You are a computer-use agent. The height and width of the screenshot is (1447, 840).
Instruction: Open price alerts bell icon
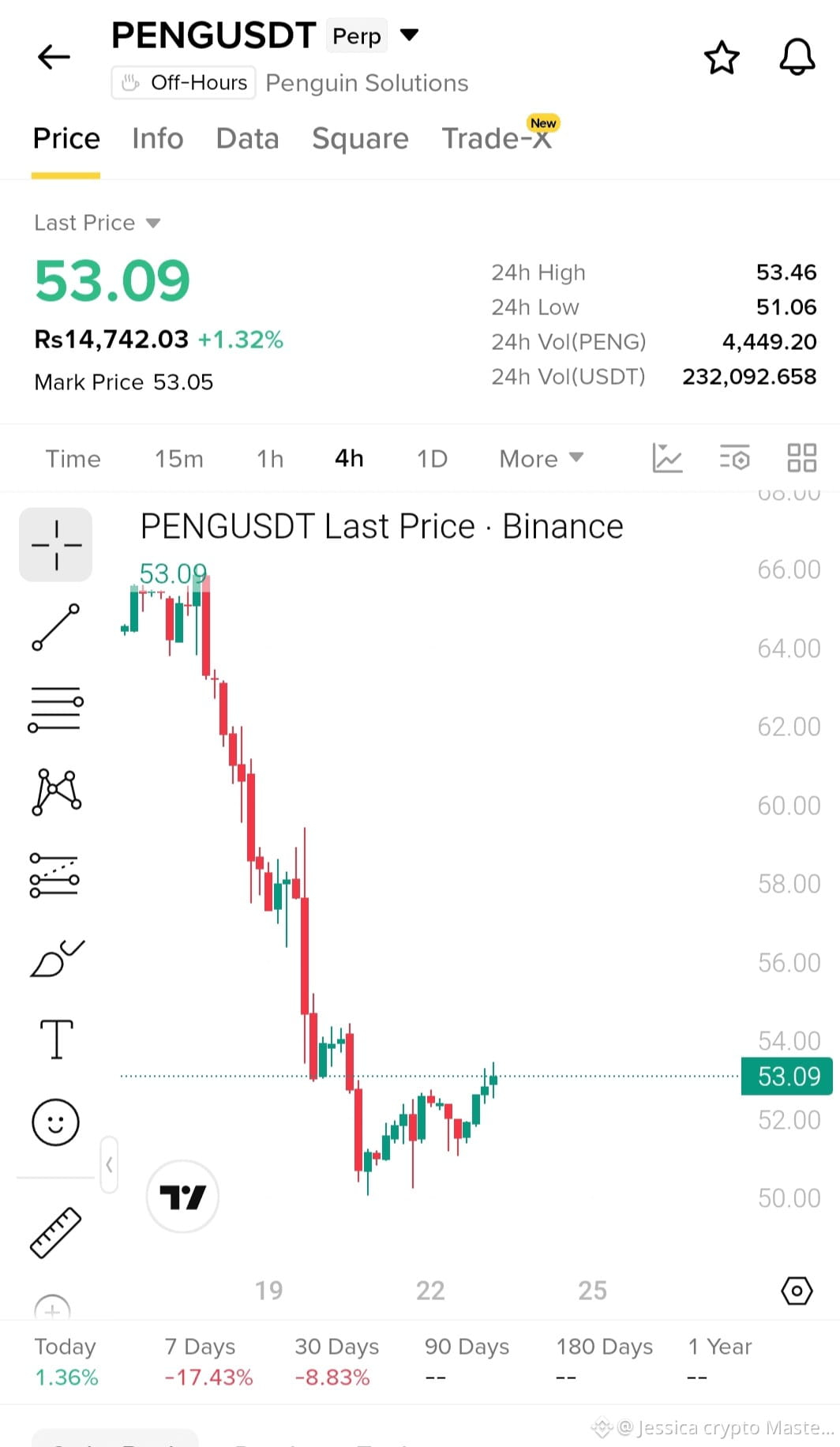click(x=797, y=57)
